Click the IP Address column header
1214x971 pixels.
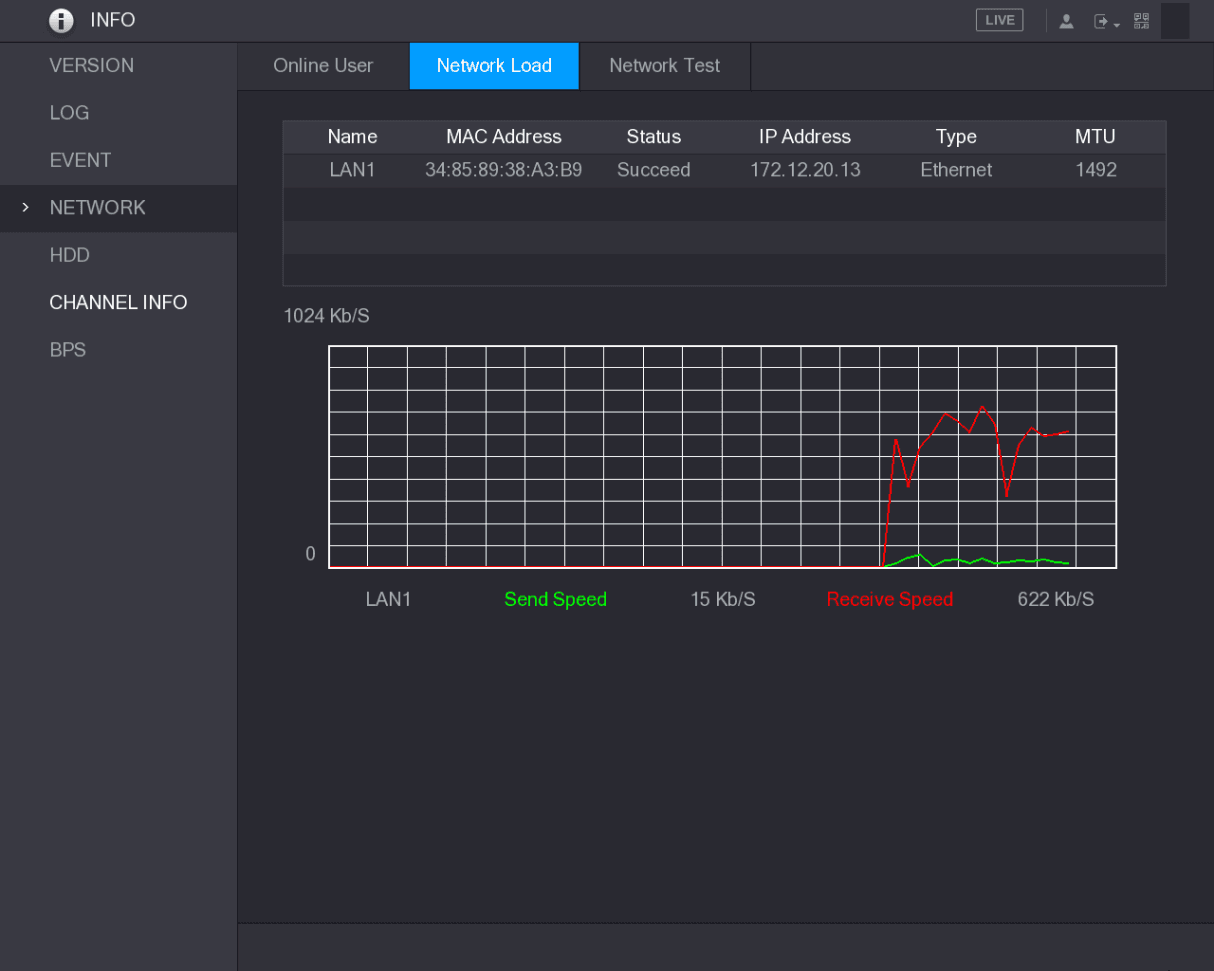[x=805, y=137]
